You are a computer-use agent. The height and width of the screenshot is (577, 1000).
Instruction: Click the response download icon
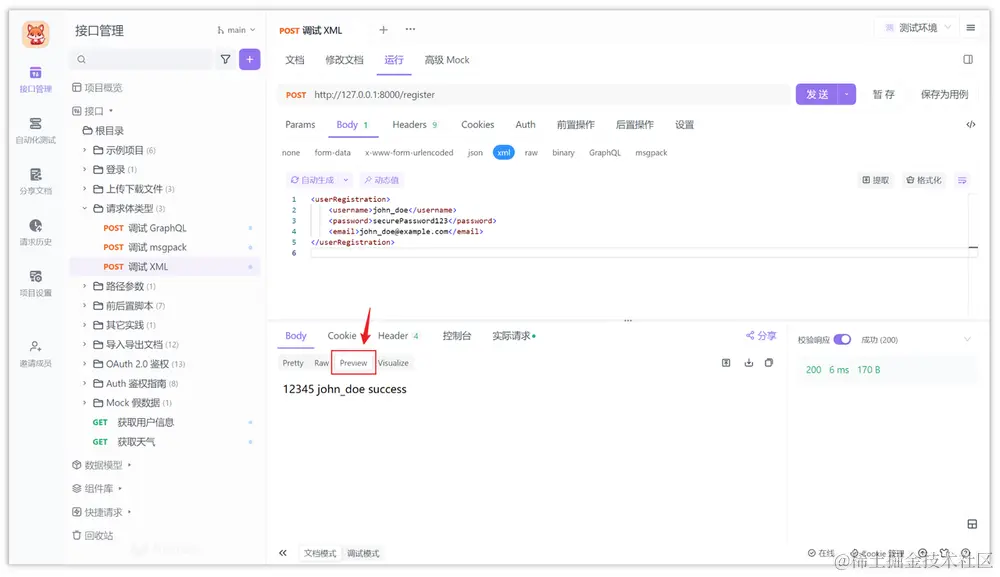click(749, 363)
